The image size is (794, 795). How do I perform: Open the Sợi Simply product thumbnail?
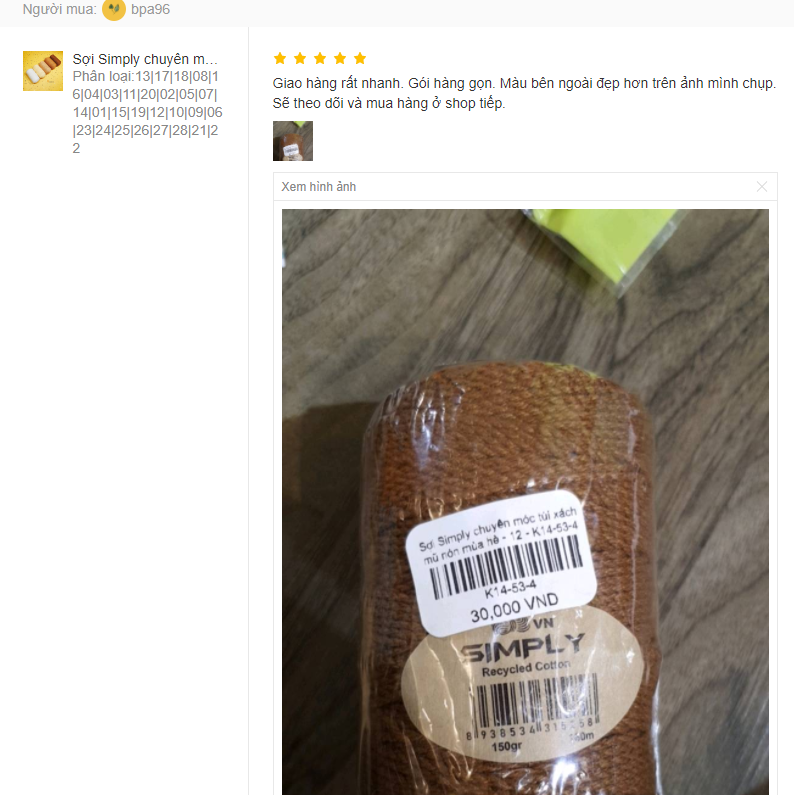pos(43,71)
